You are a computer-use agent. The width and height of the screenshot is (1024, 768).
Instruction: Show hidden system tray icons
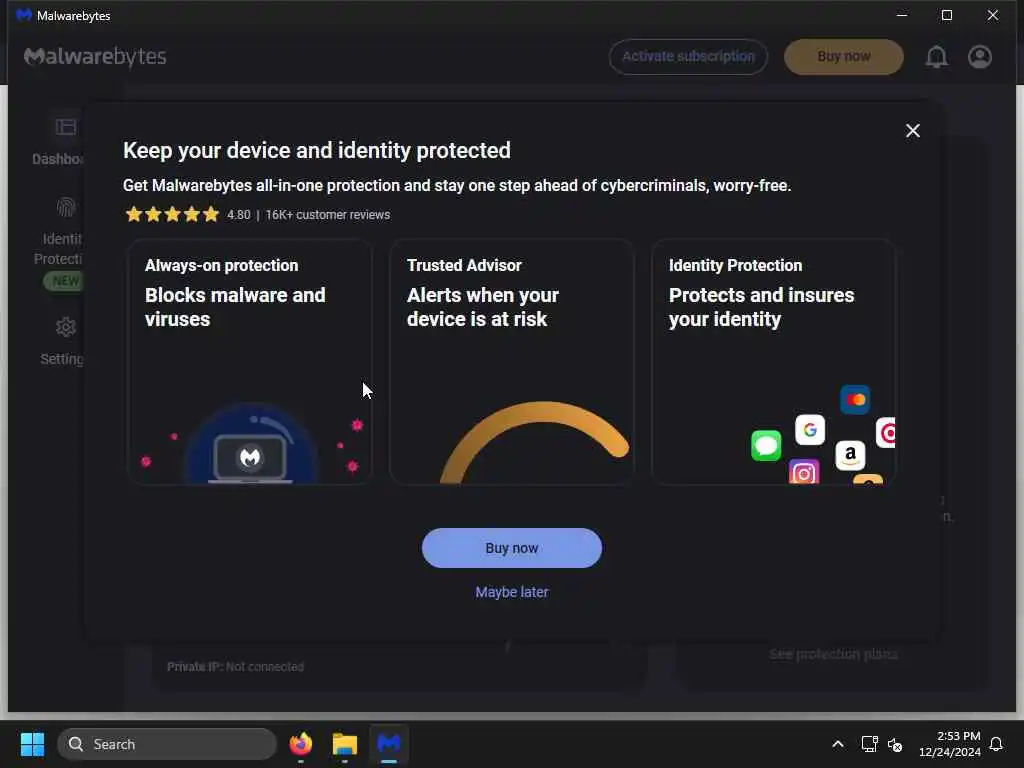pos(837,744)
